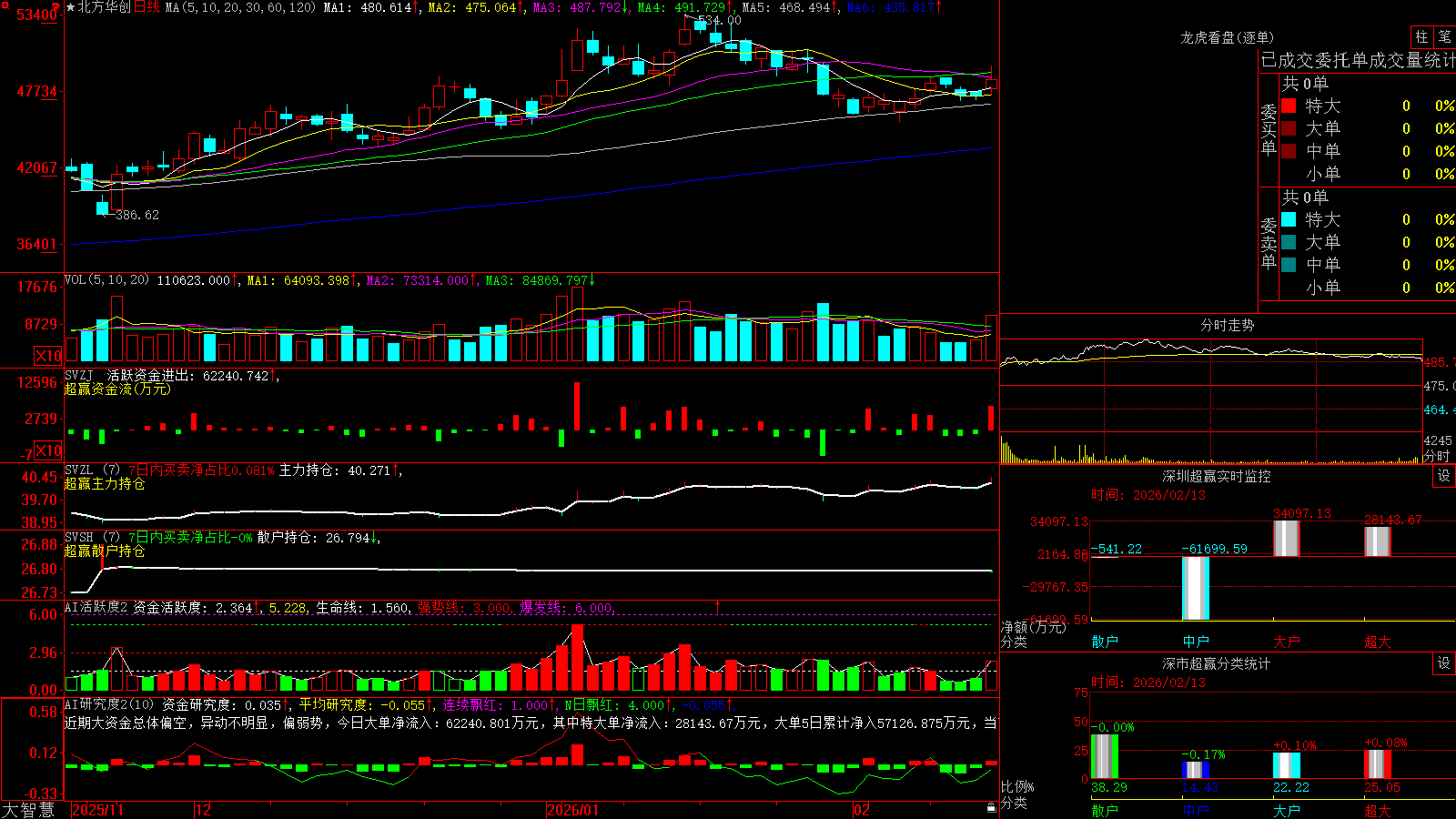Click the dark red 中单 buy-order swatch
The image size is (1456, 819).
coord(1289,151)
